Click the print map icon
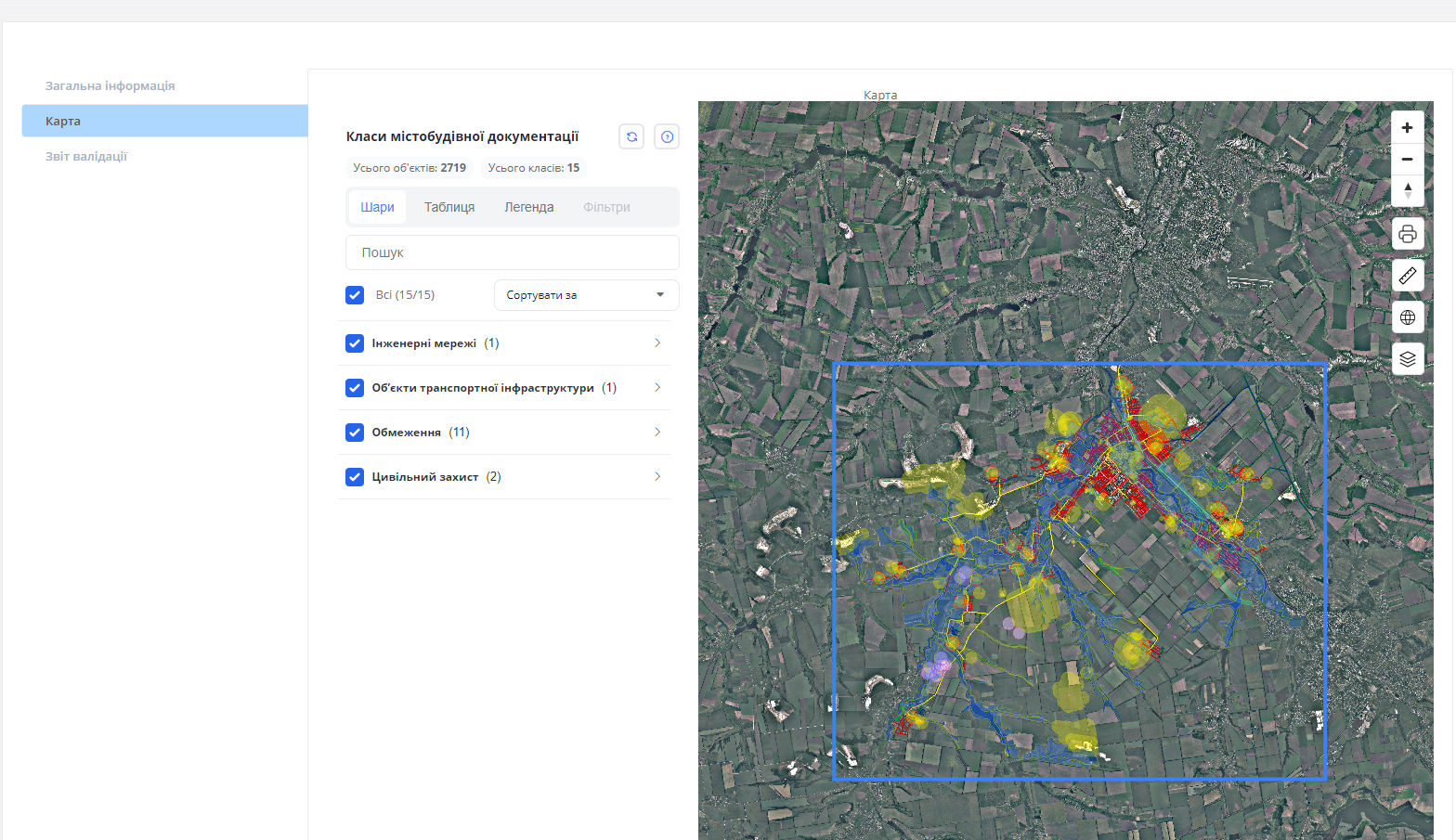Screen dimensions: 1456x840 click(1407, 234)
